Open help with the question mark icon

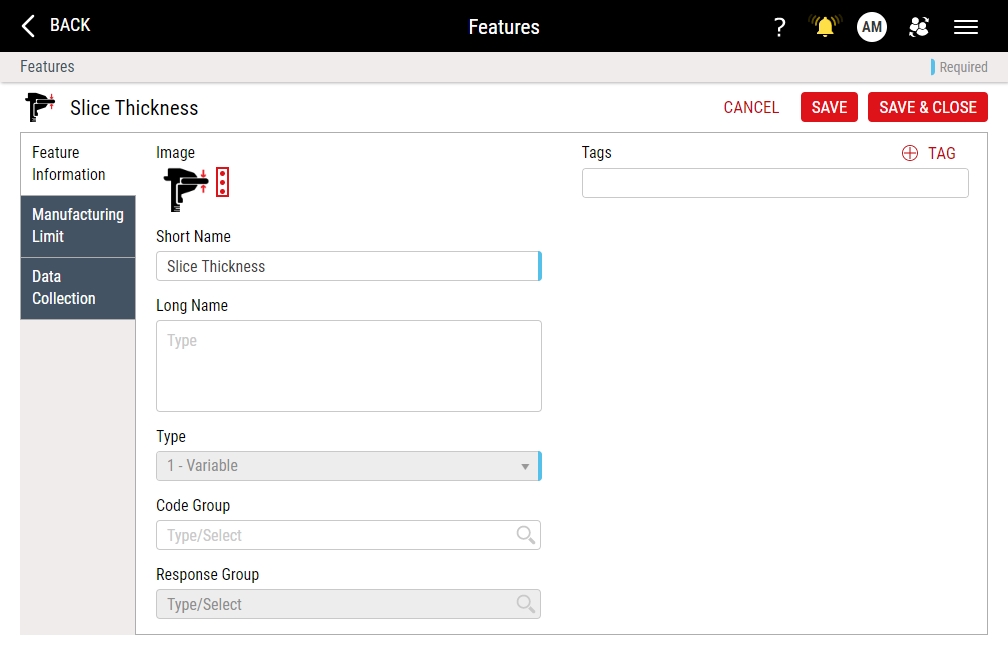coord(780,27)
